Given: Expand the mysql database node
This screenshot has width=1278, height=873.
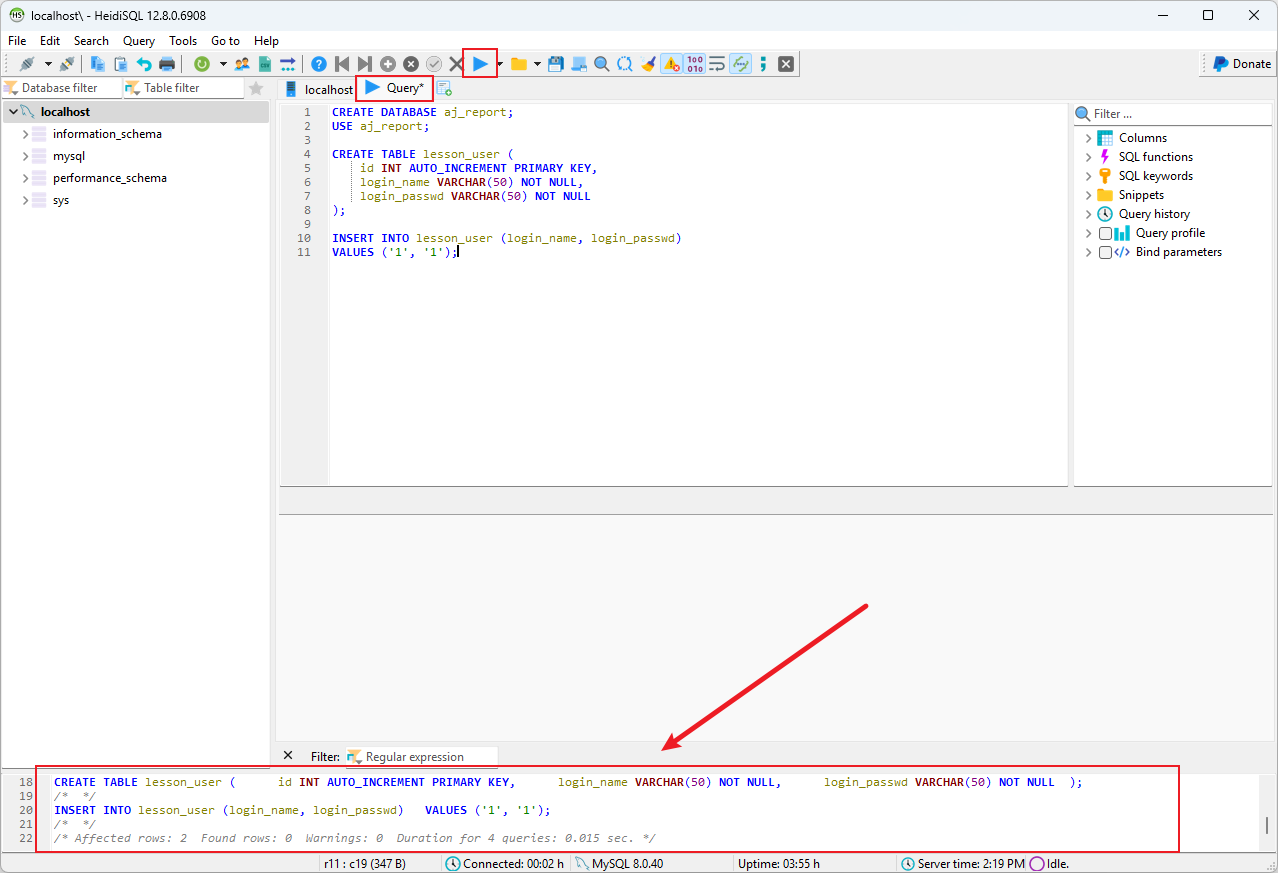Looking at the screenshot, I should click(25, 156).
